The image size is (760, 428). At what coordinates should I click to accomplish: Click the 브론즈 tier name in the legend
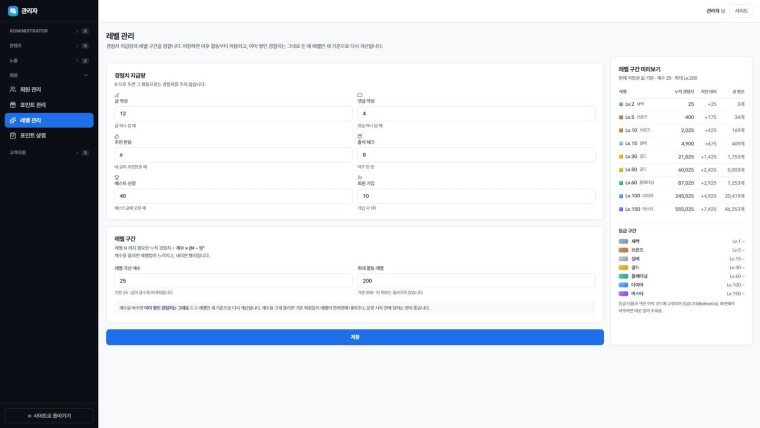[x=637, y=250]
